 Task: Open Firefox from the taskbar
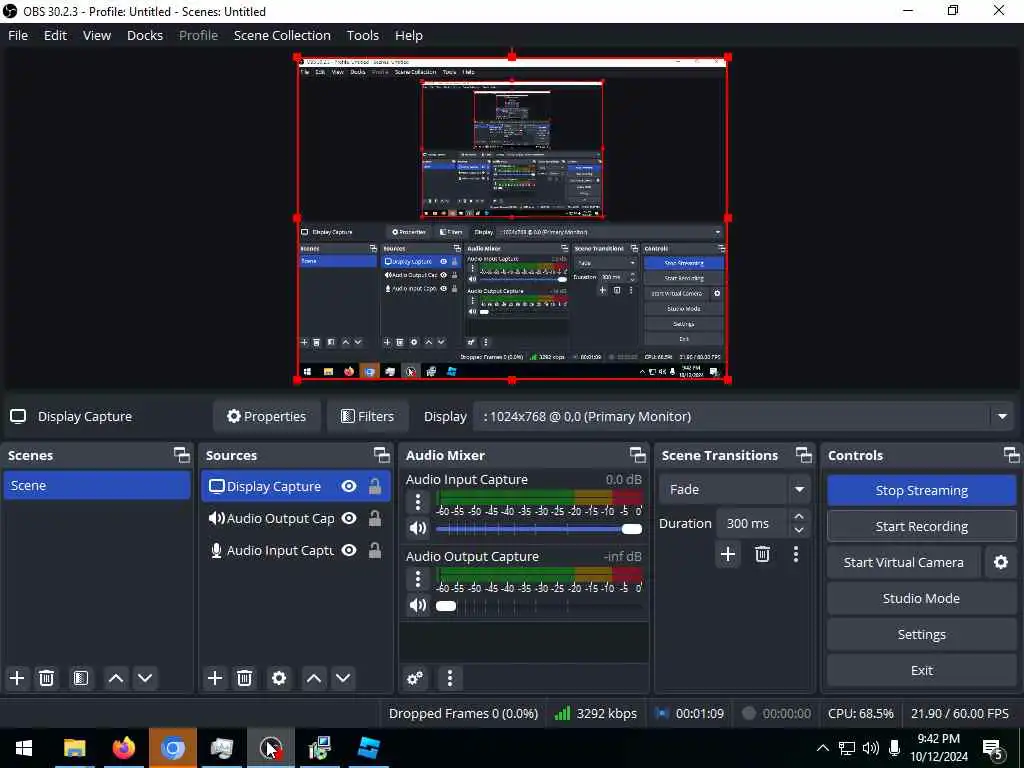tap(123, 748)
